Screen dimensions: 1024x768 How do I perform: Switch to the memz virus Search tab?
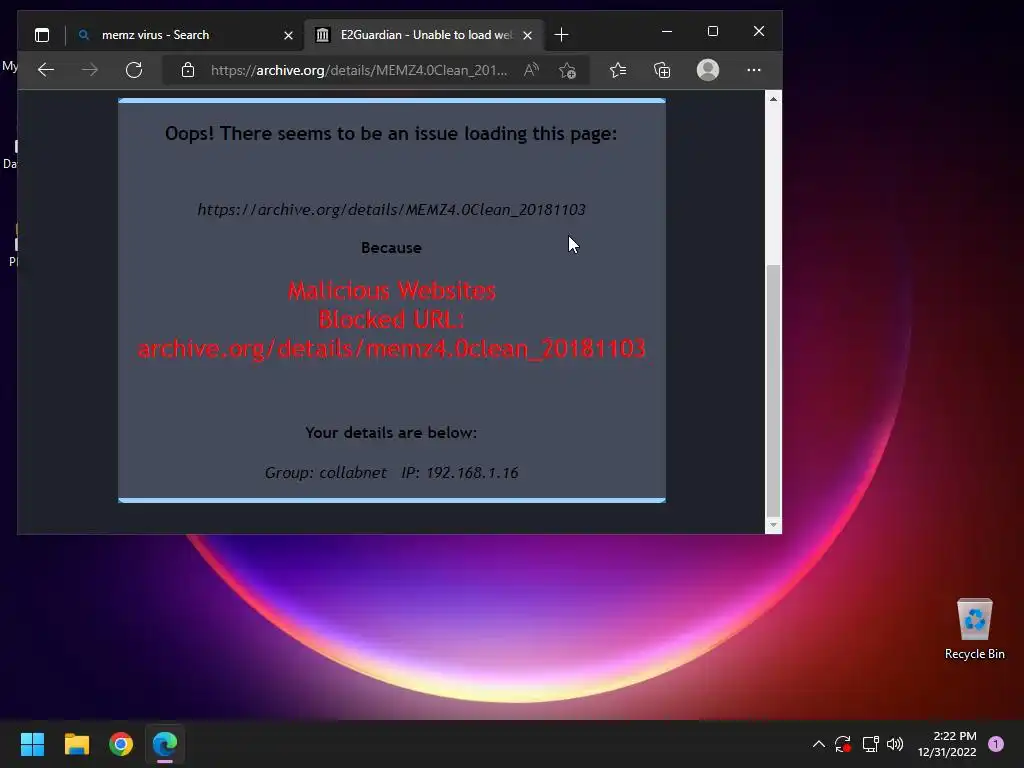[185, 35]
